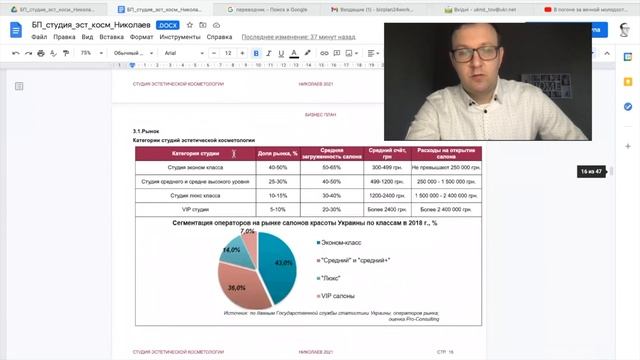Run spell check with the toolbar icon
Image resolution: width=640 pixels, height=360 pixels.
pos(53,53)
